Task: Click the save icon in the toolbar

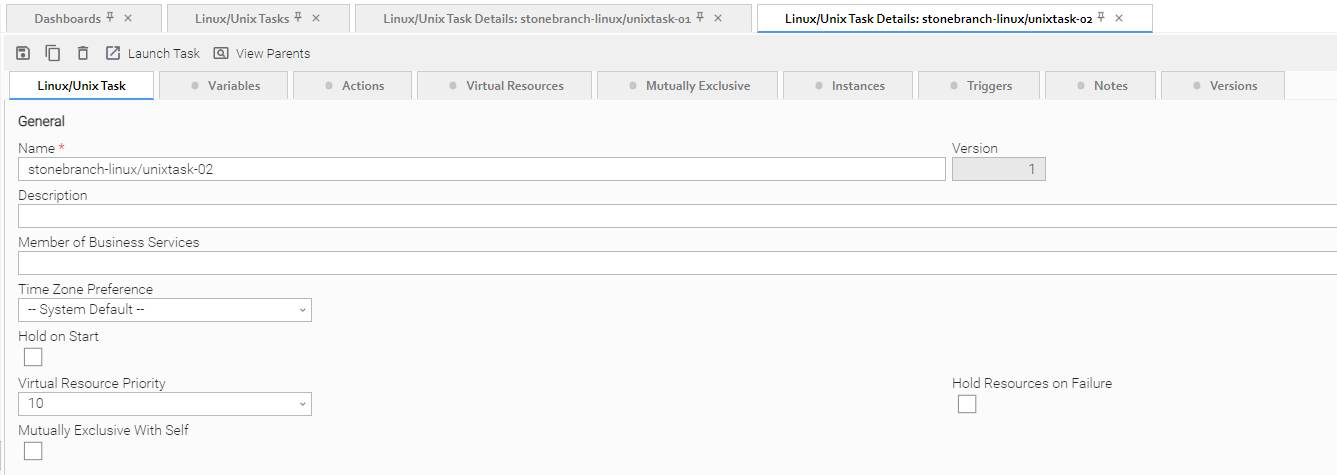Action: click(x=24, y=53)
